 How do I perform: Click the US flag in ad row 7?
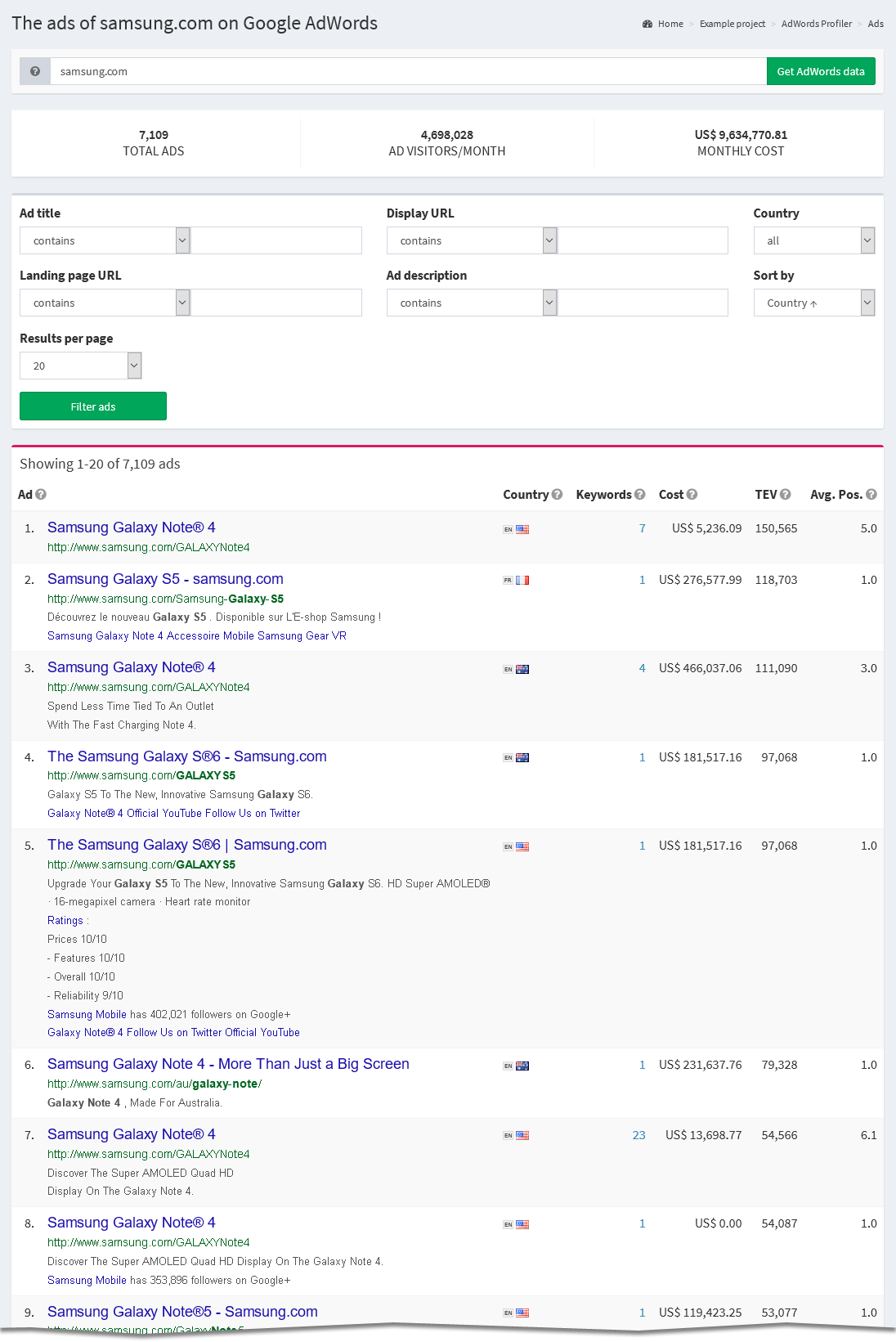[x=522, y=1135]
